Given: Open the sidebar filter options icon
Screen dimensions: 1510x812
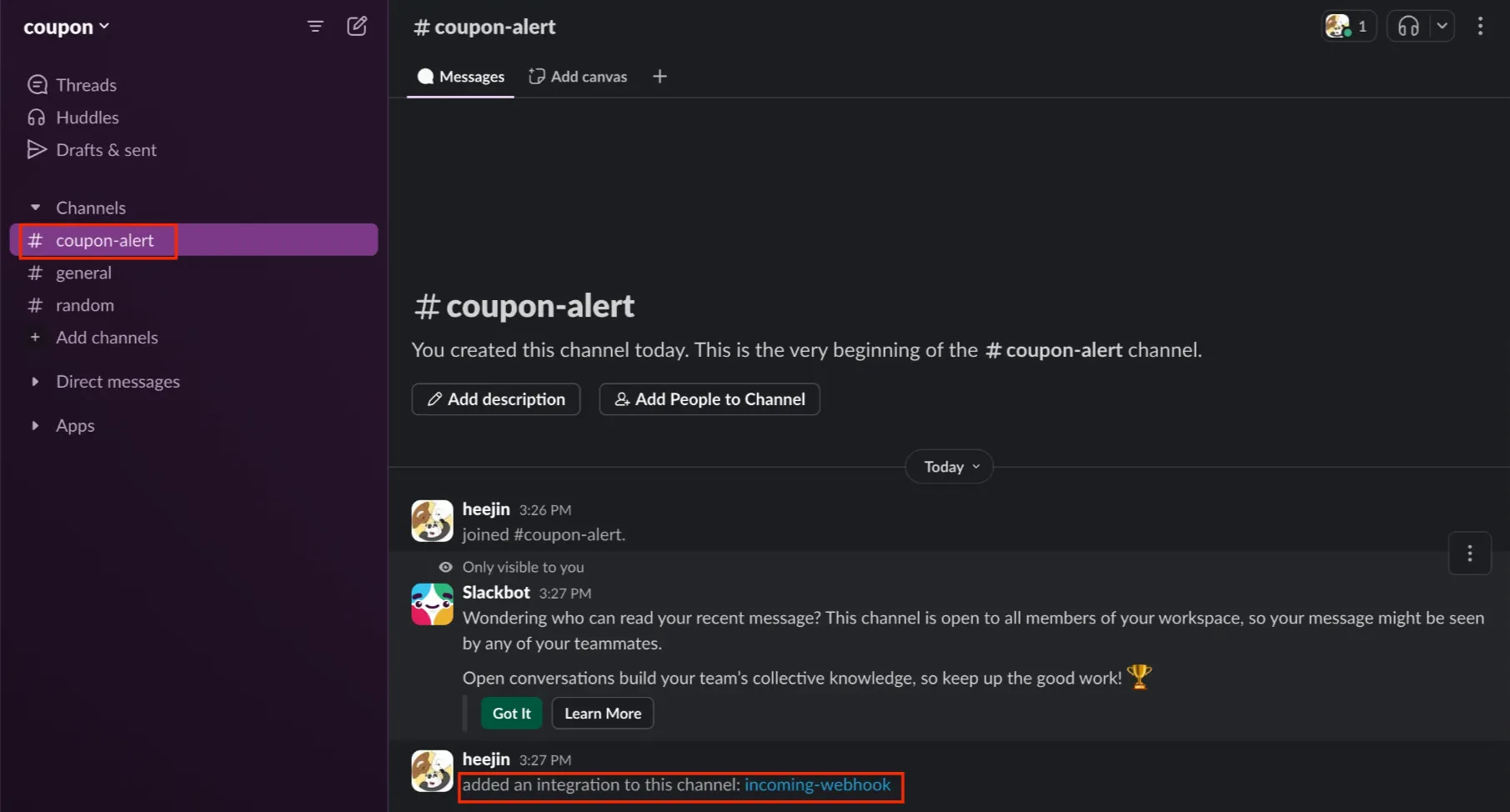Looking at the screenshot, I should point(315,27).
